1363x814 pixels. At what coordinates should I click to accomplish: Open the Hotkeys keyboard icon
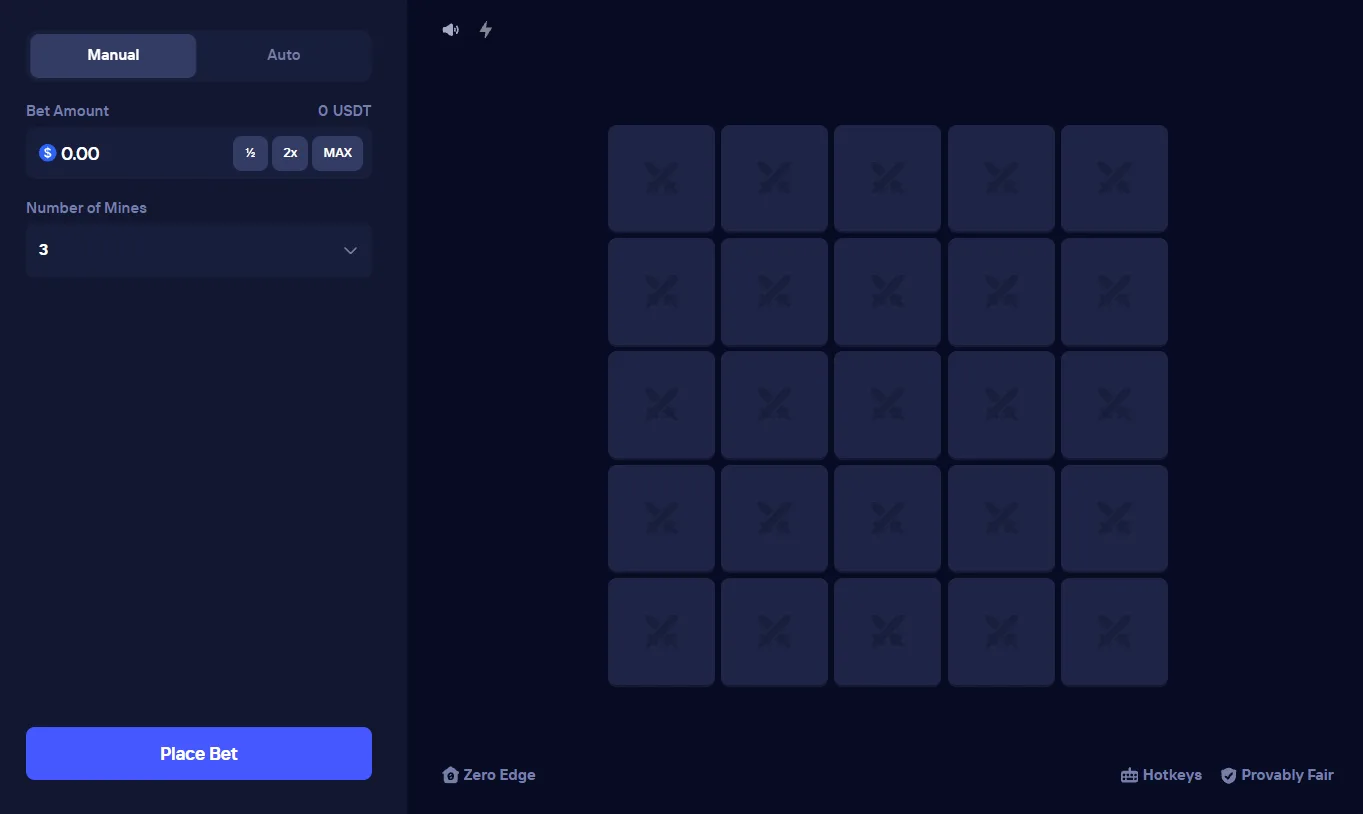coord(1129,775)
